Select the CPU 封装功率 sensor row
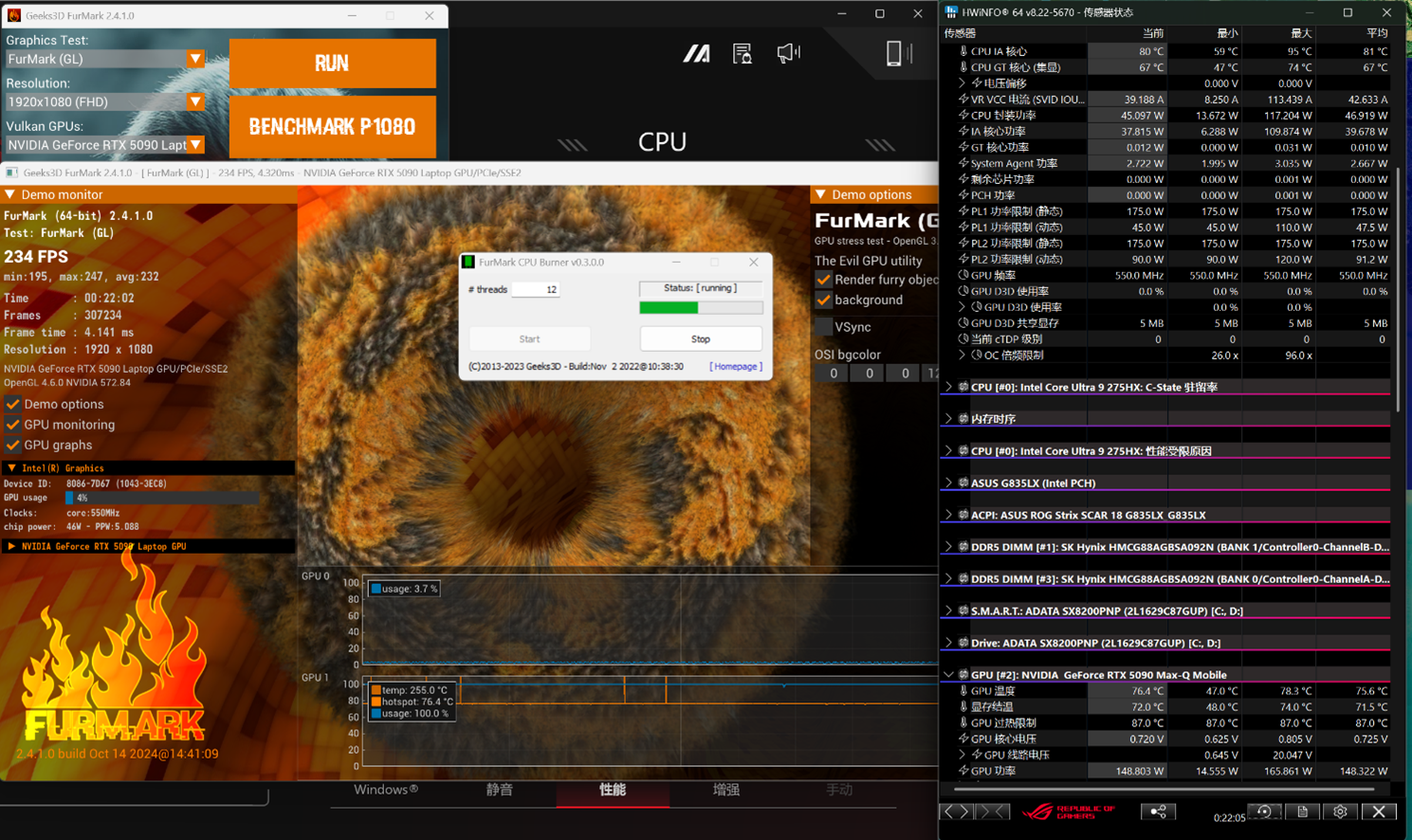 (x=1166, y=116)
